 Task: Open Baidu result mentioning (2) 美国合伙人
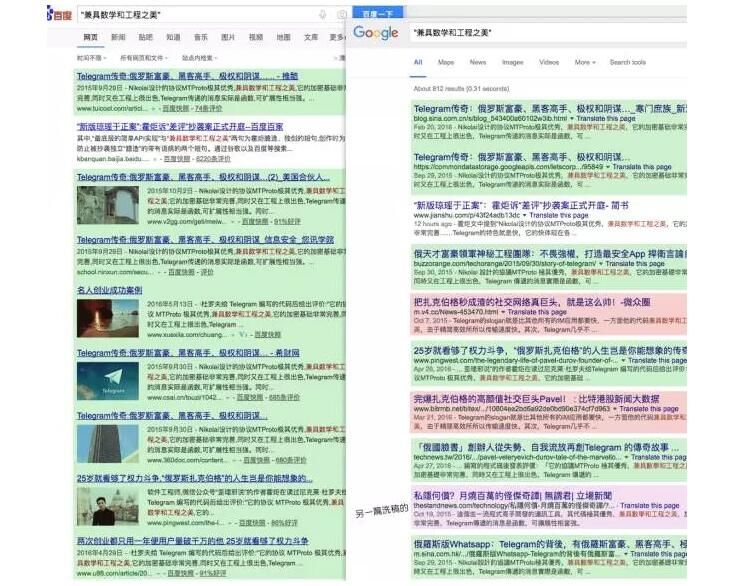[x=203, y=177]
